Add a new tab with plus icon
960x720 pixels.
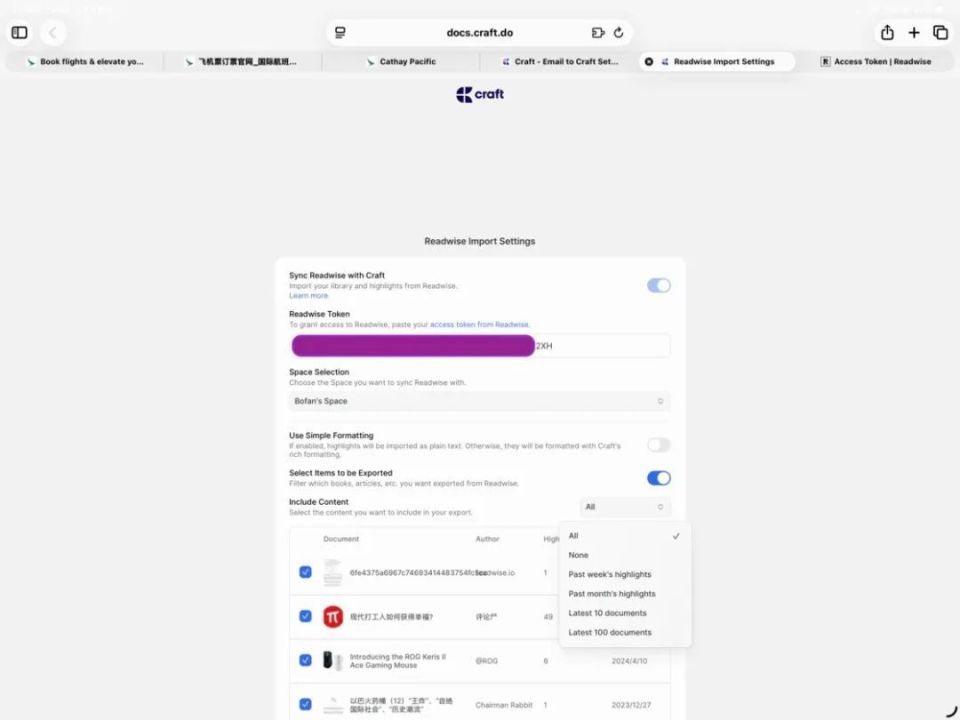[913, 32]
